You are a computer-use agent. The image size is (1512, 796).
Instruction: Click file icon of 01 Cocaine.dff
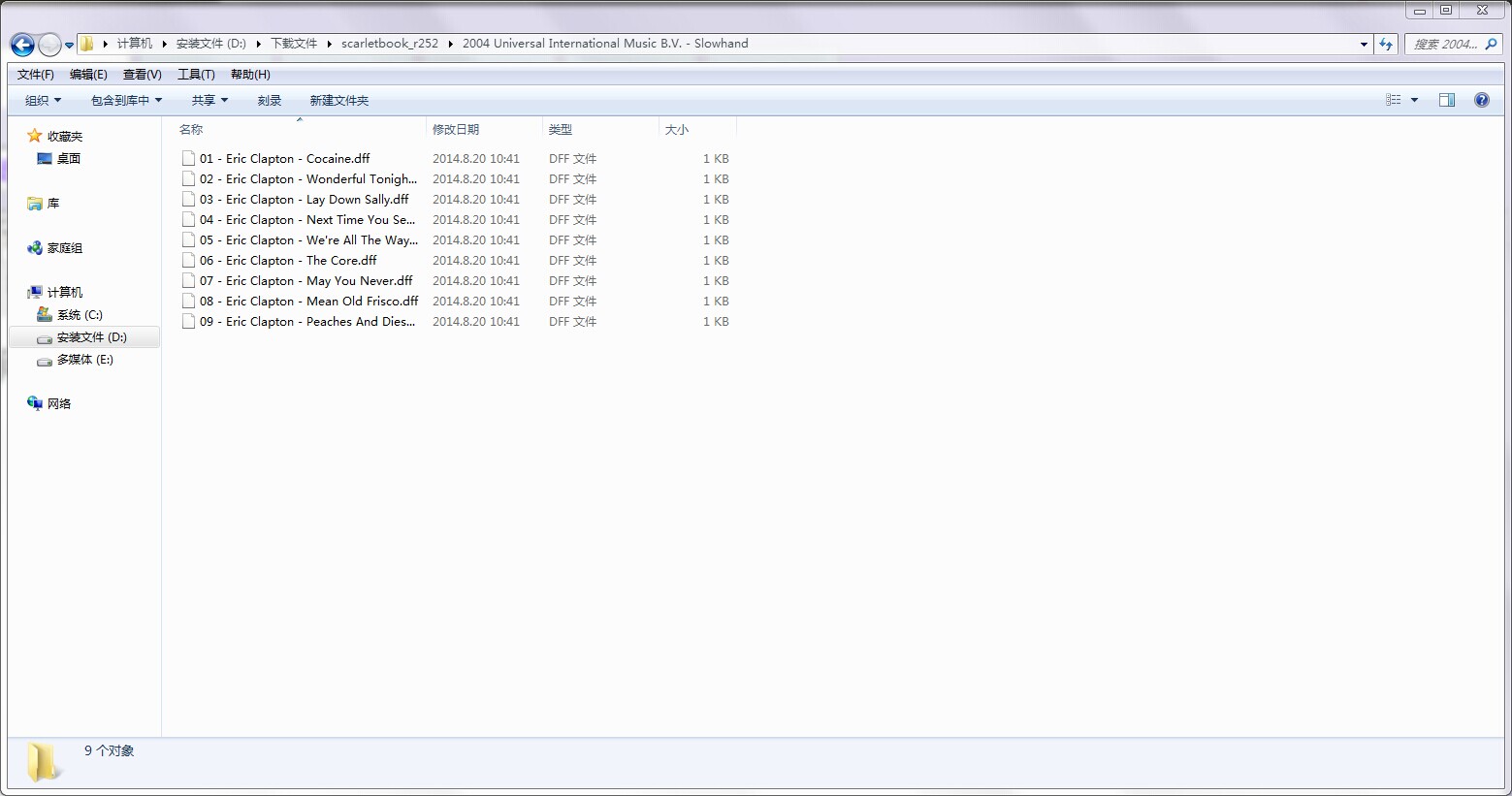tap(189, 158)
